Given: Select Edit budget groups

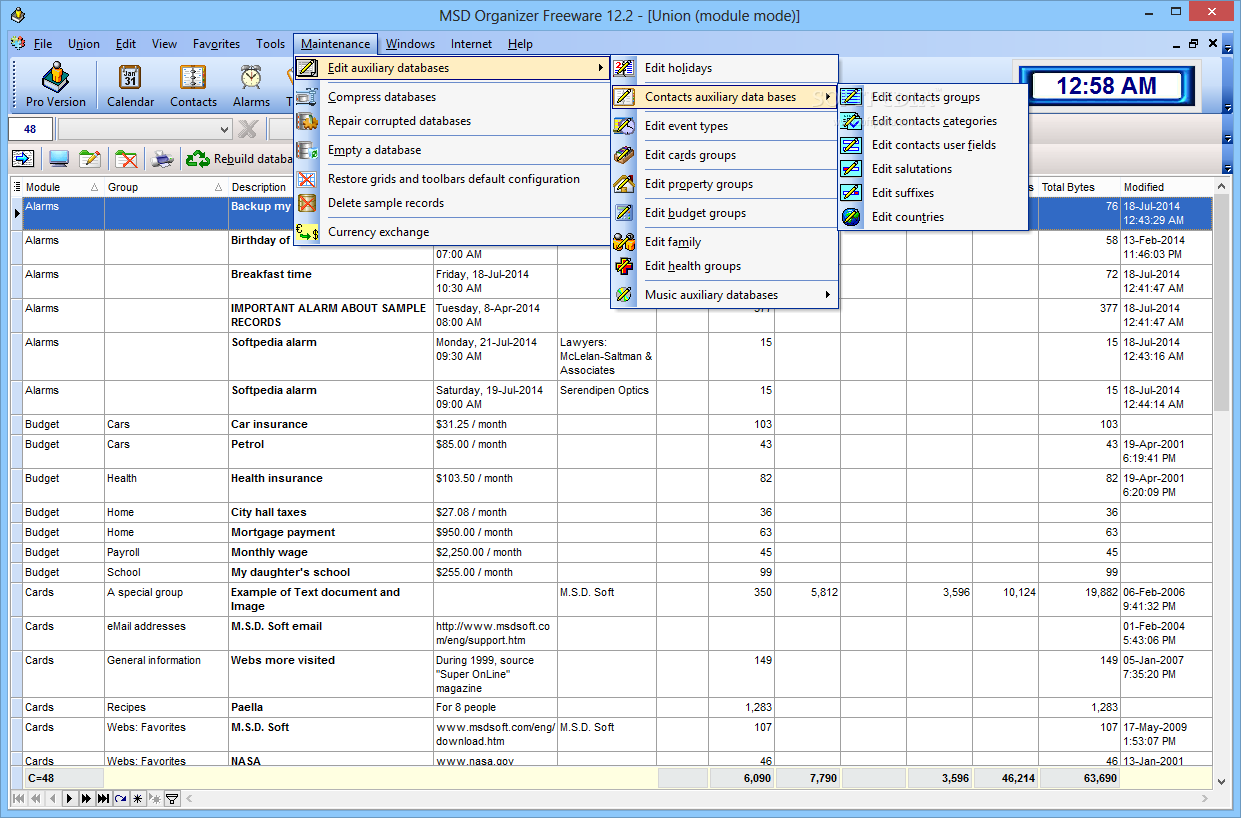Looking at the screenshot, I should (725, 213).
